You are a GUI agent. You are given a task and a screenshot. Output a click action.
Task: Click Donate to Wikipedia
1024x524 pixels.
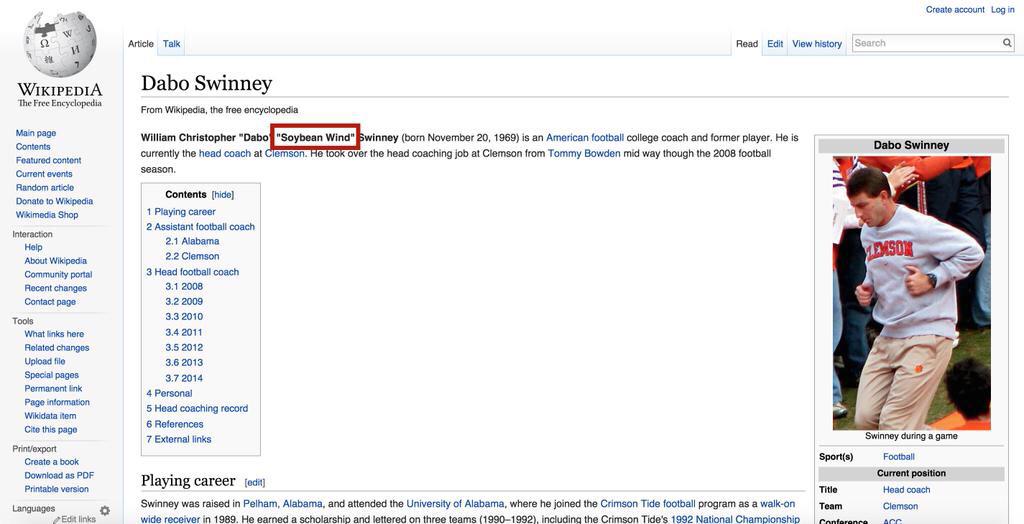(54, 202)
